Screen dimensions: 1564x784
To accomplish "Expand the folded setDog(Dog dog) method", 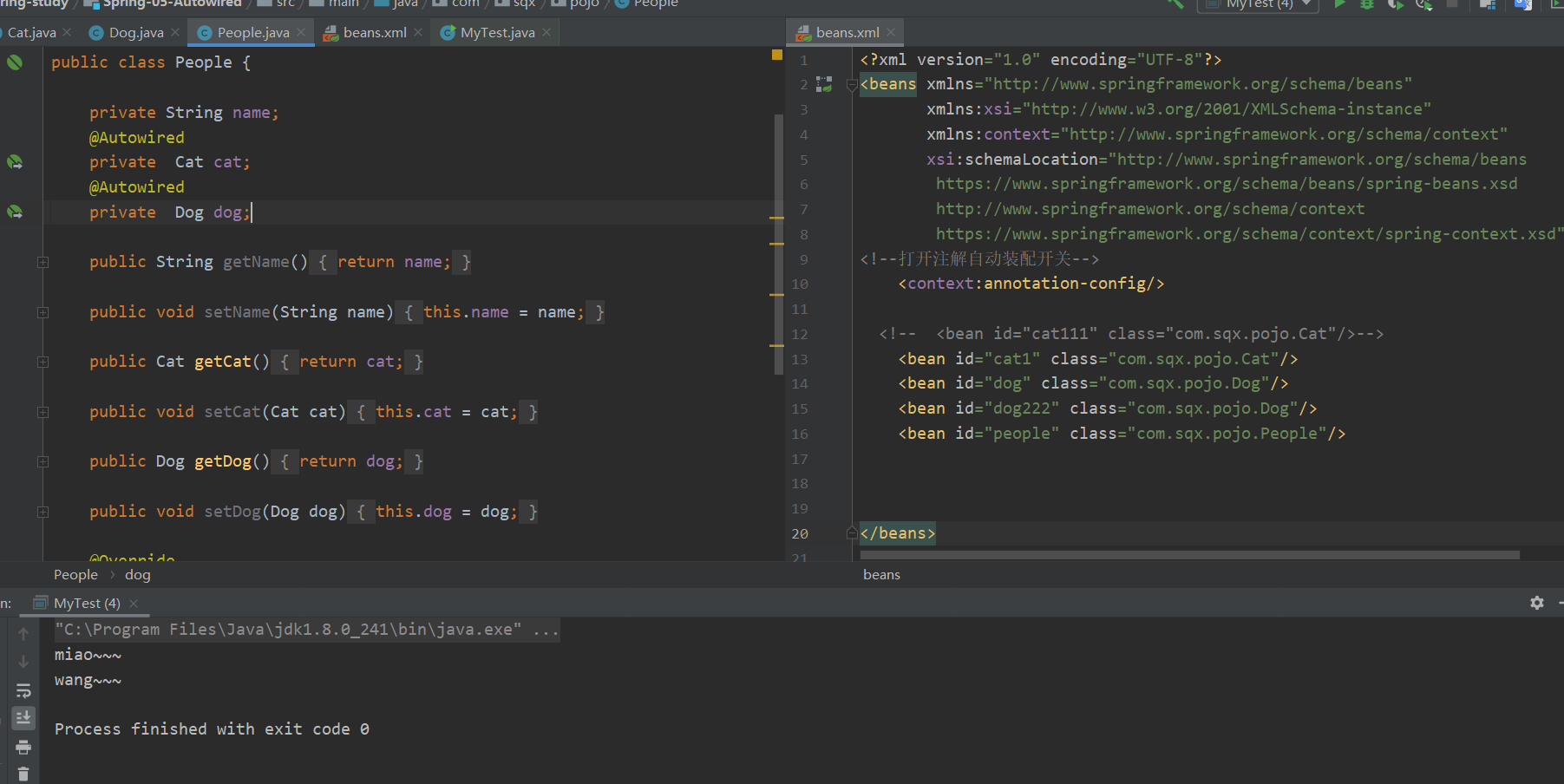I will 43,512.
